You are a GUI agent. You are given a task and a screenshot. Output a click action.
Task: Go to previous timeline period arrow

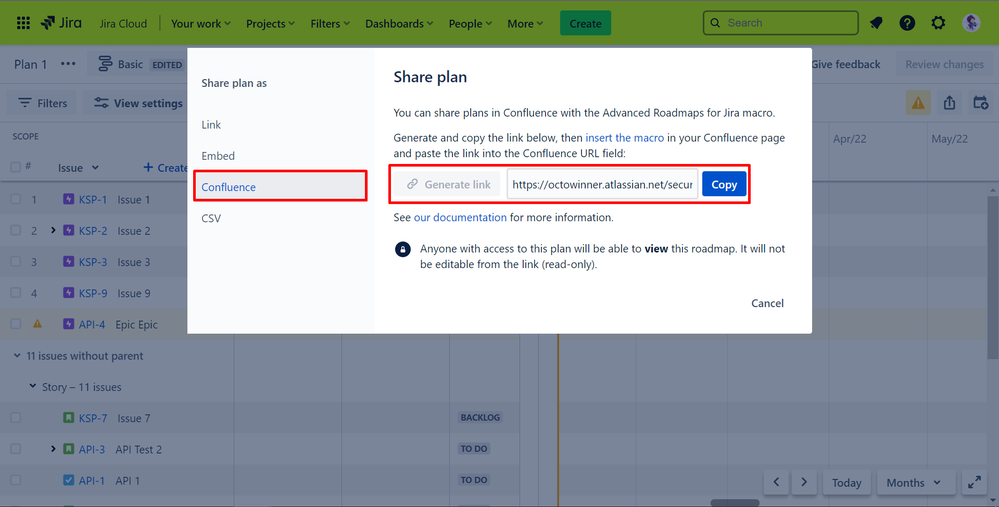pyautogui.click(x=776, y=483)
